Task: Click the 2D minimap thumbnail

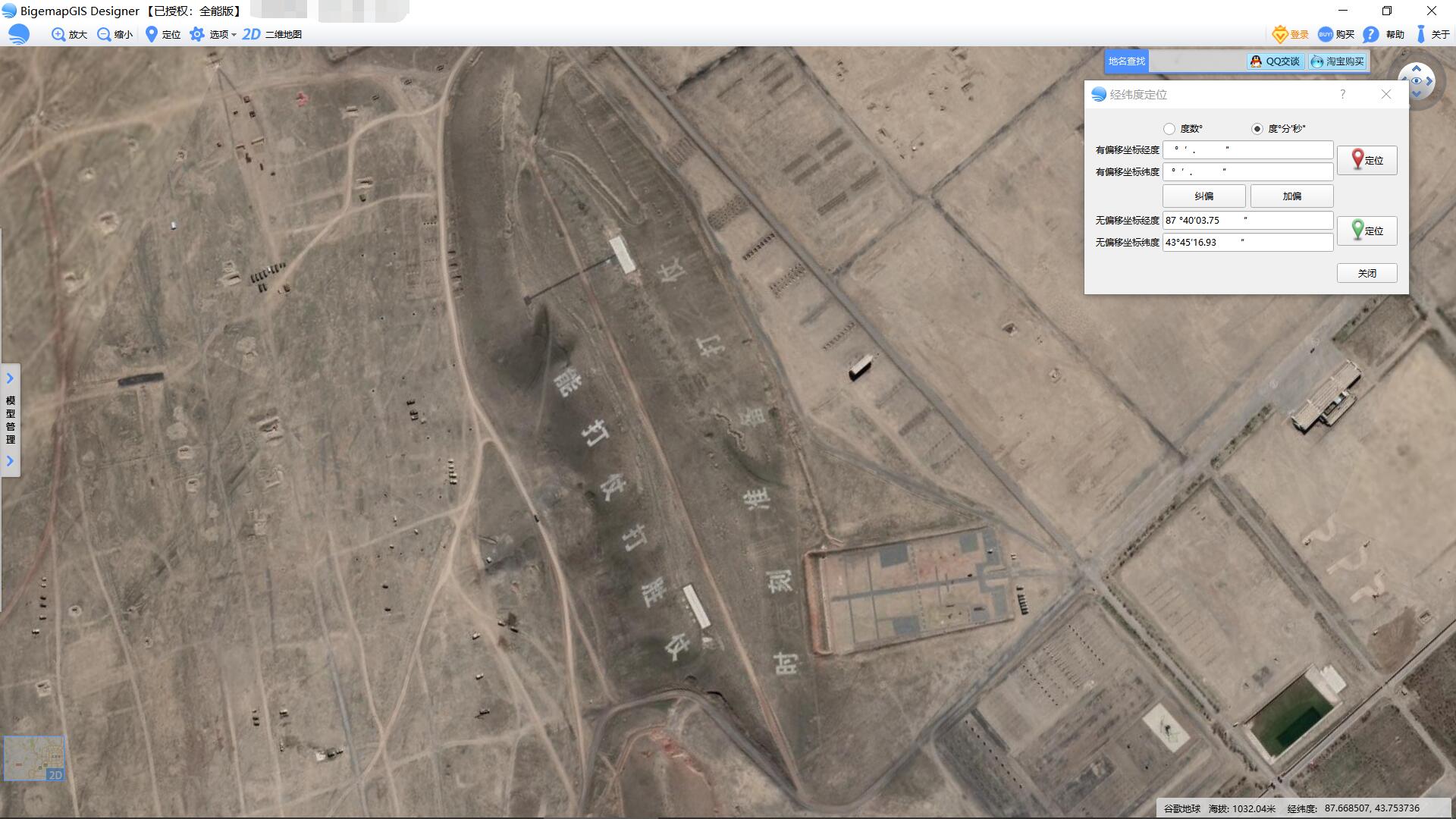Action: click(x=34, y=758)
